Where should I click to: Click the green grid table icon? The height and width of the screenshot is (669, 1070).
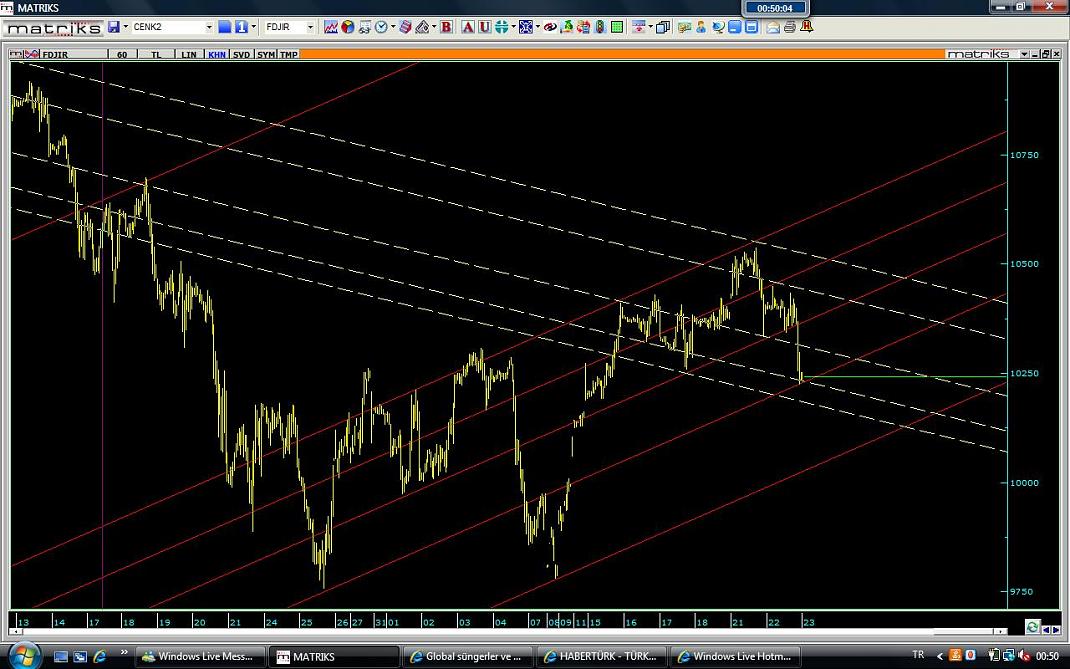tap(617, 27)
